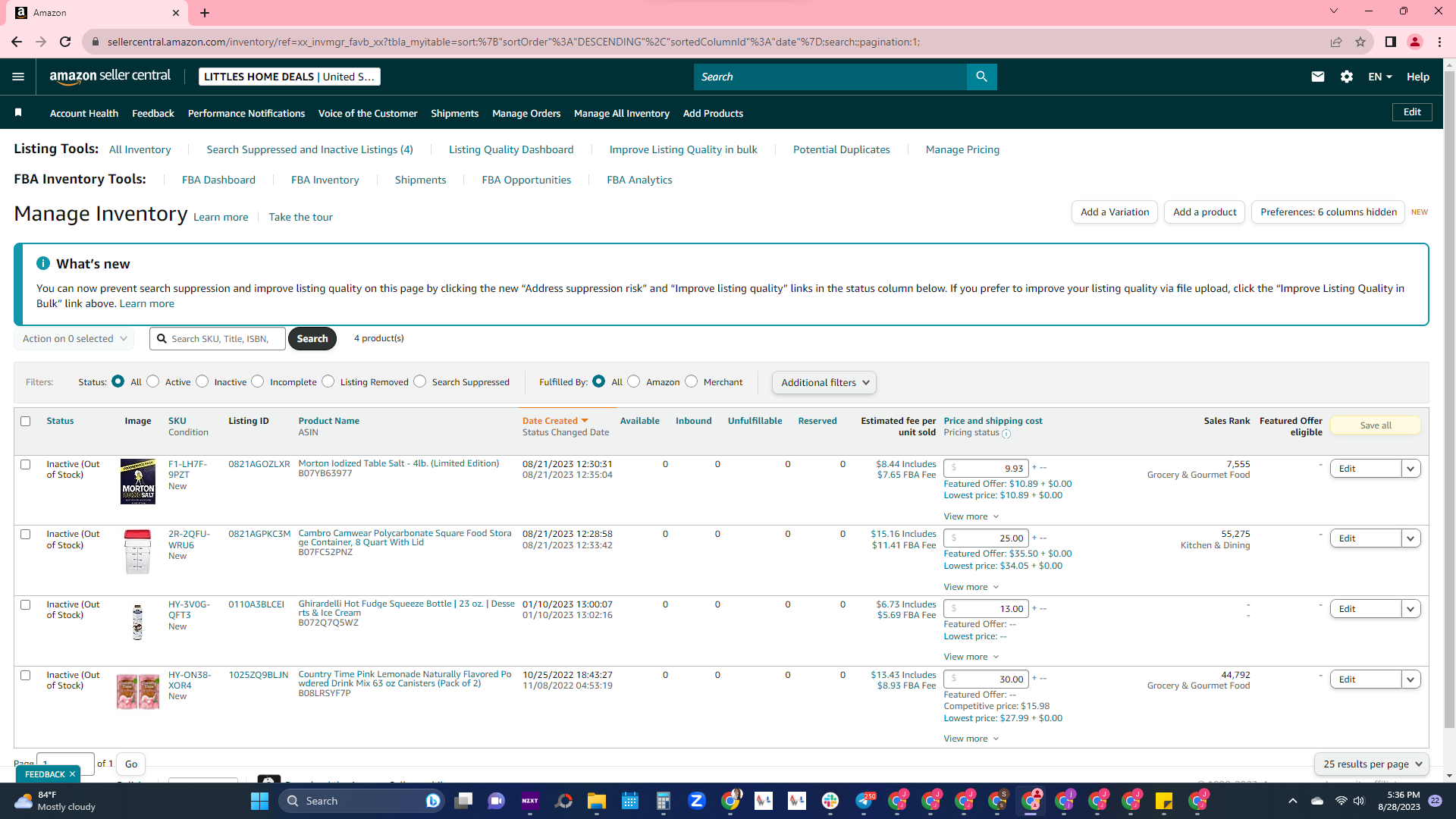Check the Ghirardelli Hot Fudge row checkbox
This screenshot has width=1456, height=819.
[x=26, y=604]
